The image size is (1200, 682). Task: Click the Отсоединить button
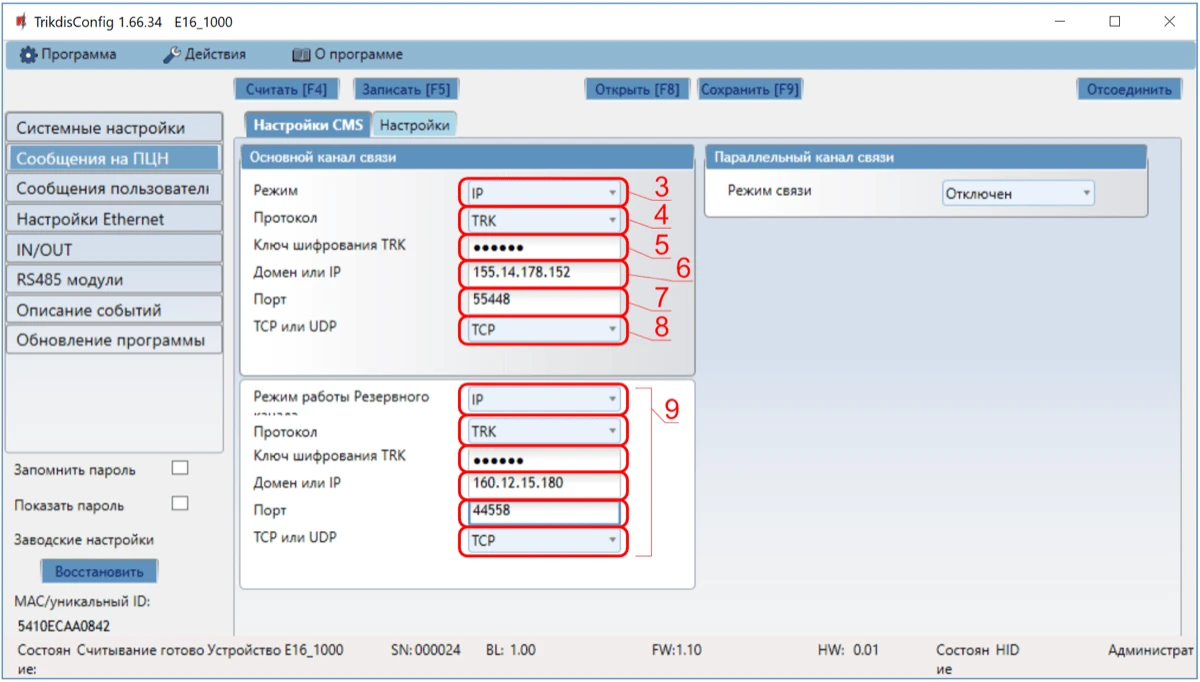pyautogui.click(x=1128, y=89)
